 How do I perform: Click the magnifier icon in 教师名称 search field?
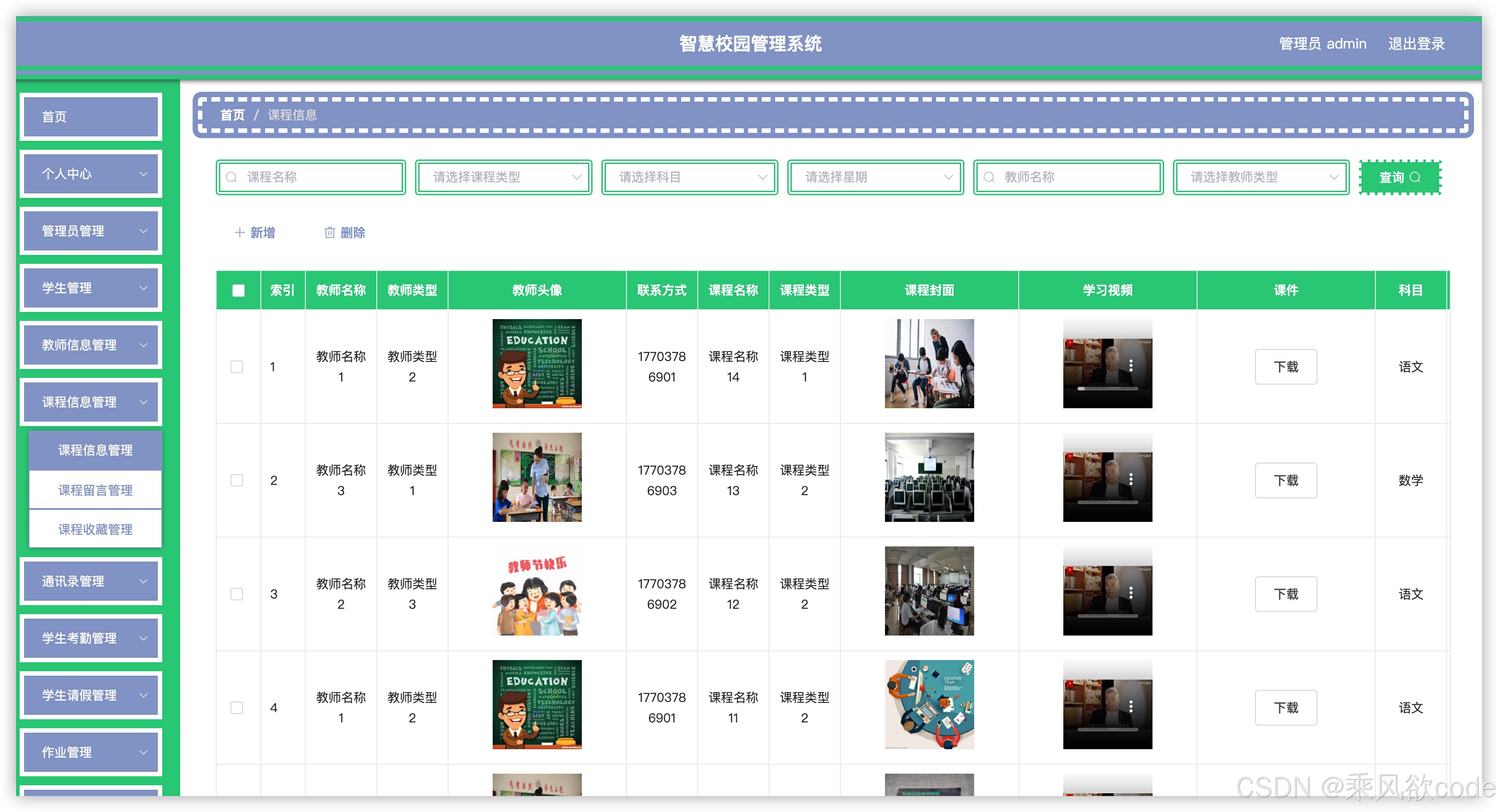pos(988,177)
